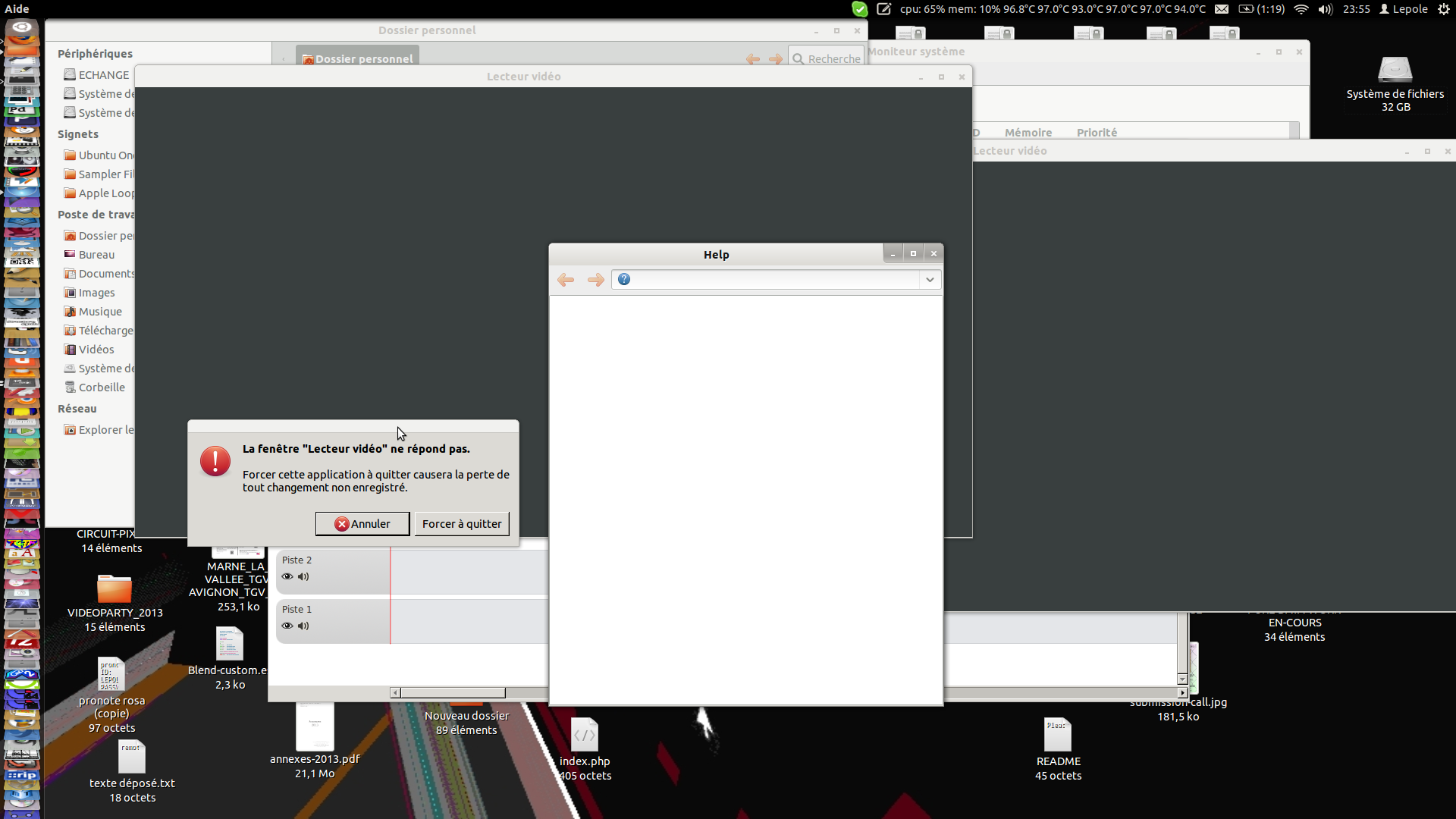The height and width of the screenshot is (819, 1456).
Task: Click Help blue question mark icon
Action: [x=624, y=280]
